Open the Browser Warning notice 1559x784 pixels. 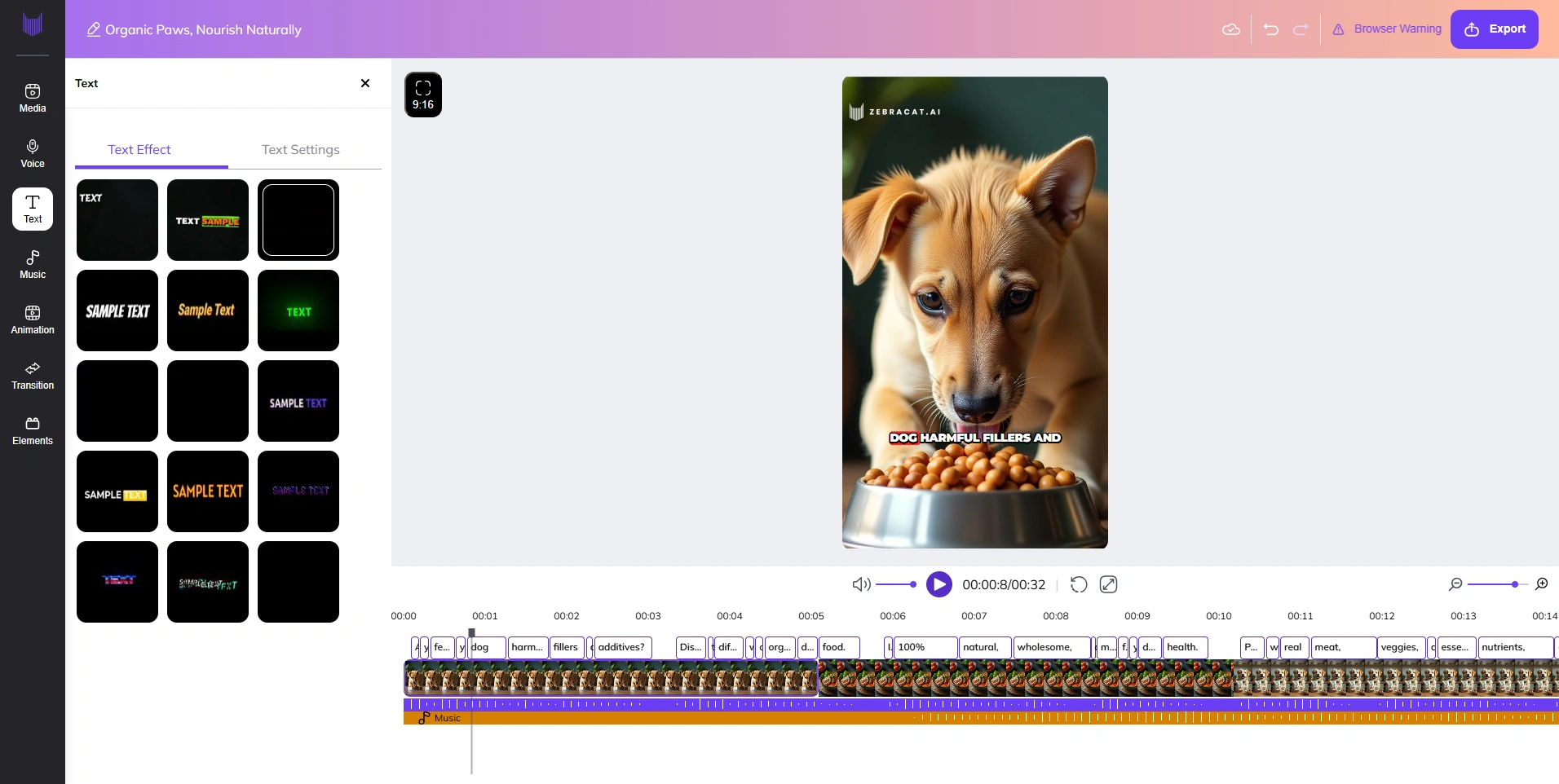click(x=1387, y=29)
